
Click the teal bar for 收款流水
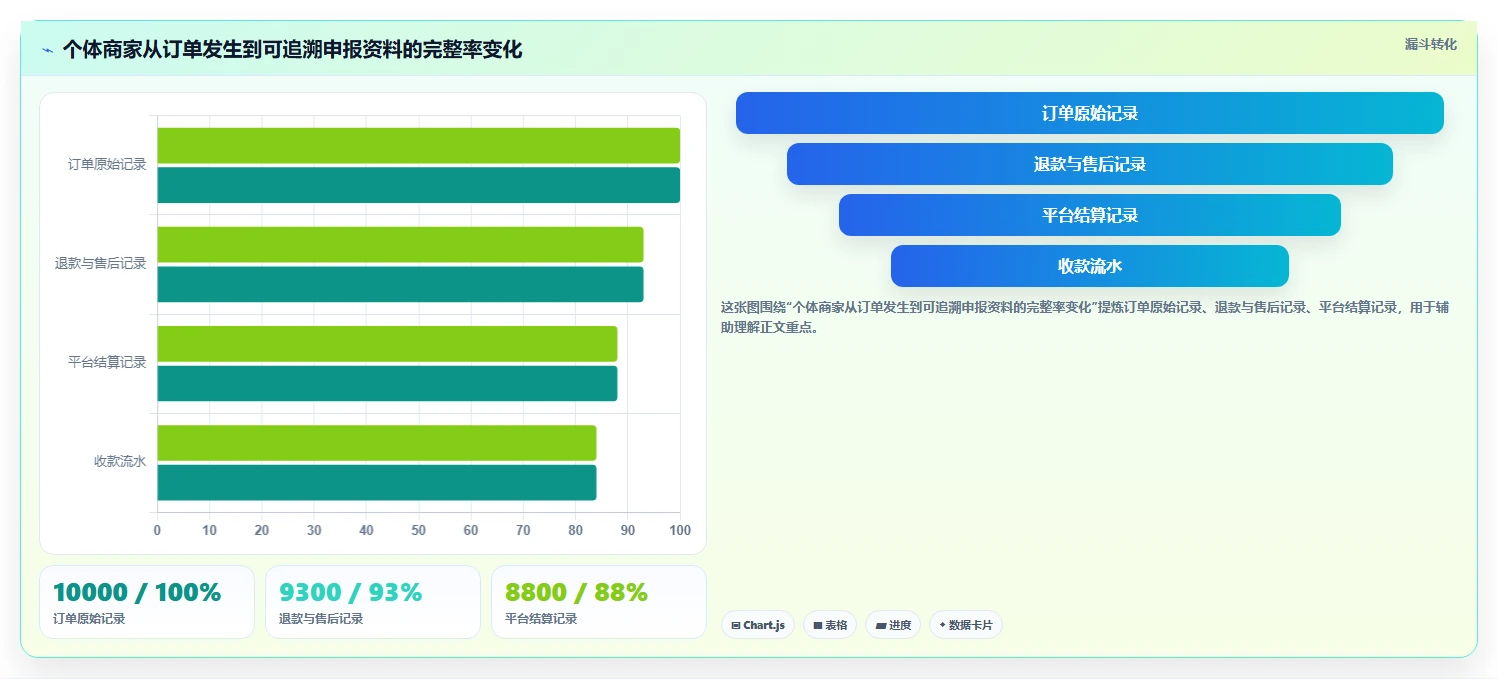[377, 482]
